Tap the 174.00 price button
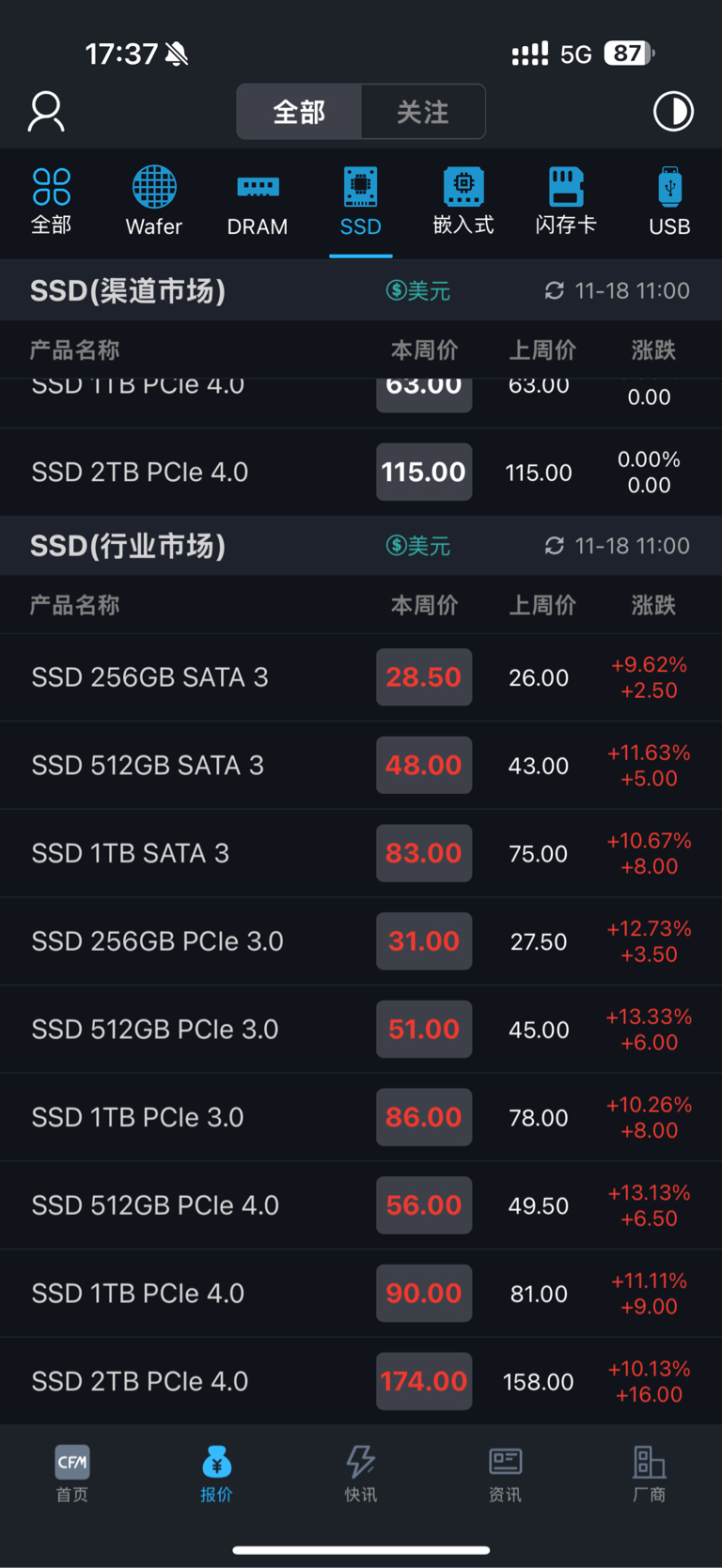This screenshot has height=1568, width=722. click(x=424, y=1381)
